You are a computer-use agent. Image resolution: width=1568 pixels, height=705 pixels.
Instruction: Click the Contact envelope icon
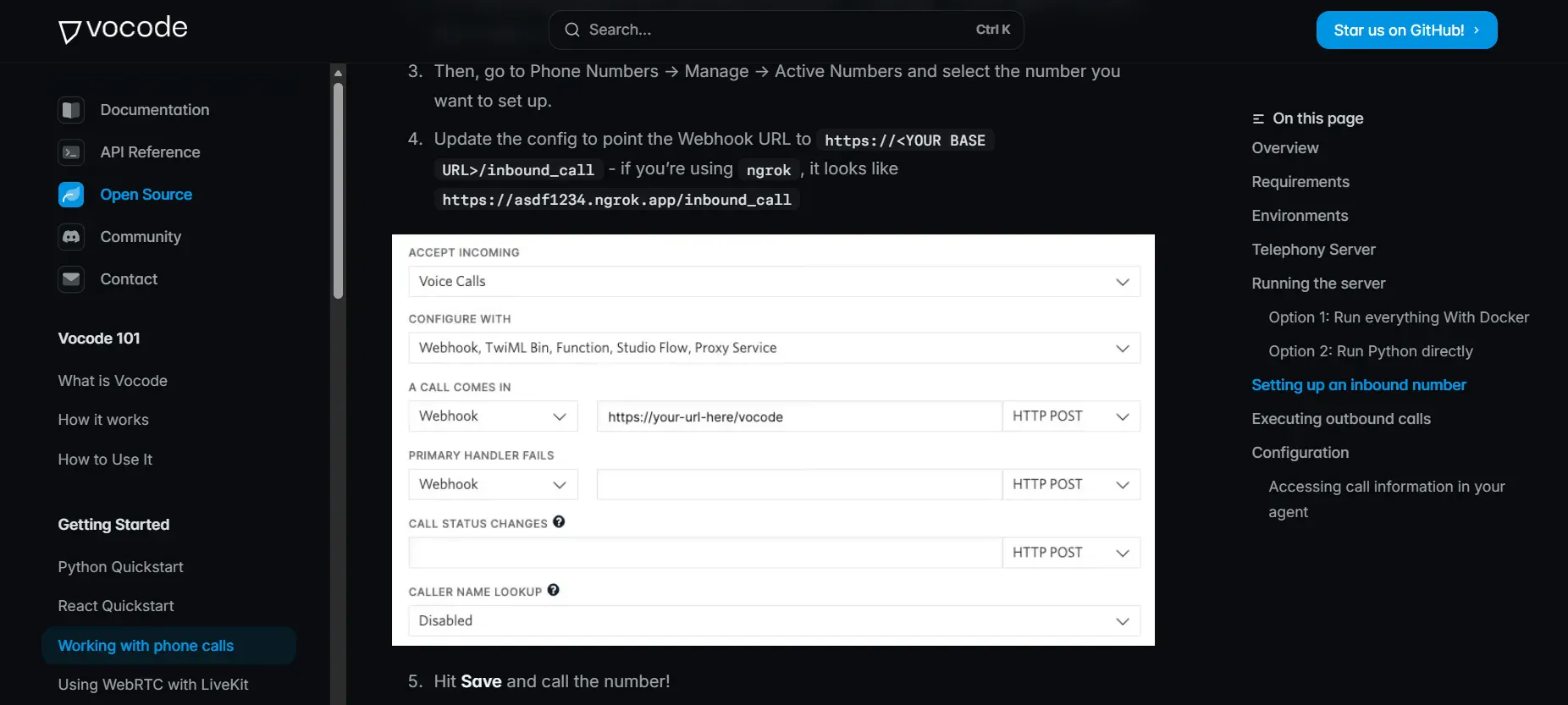(71, 279)
